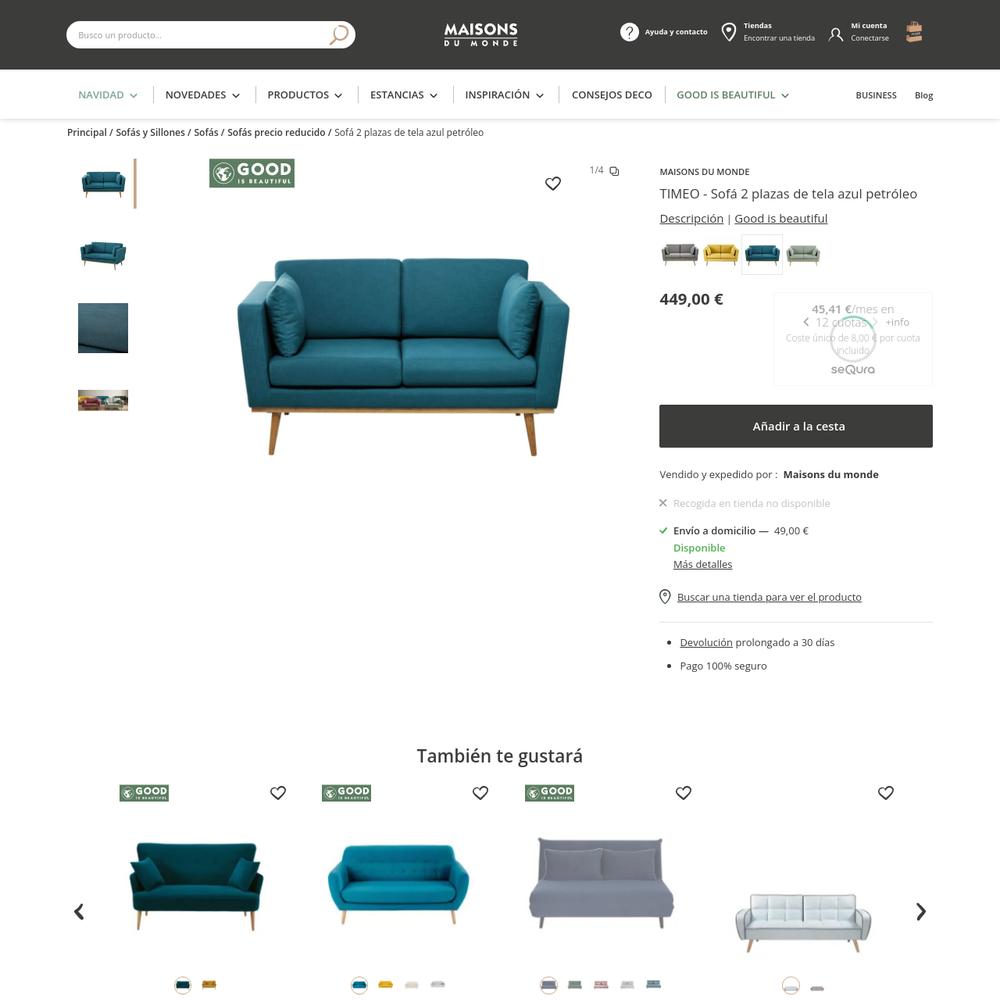Click next arrow in También te gustará carousel
1000x1000 pixels.
(920, 911)
